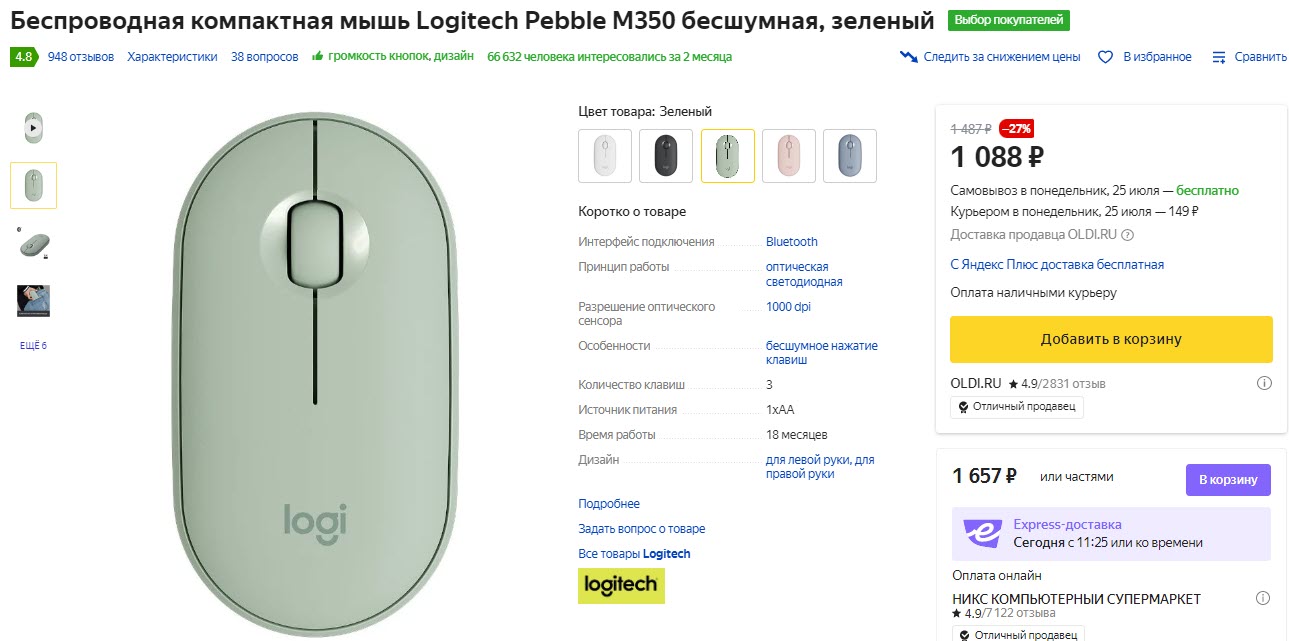The image size is (1289, 641).
Task: Click the Bluetooth interface link
Action: (x=791, y=241)
